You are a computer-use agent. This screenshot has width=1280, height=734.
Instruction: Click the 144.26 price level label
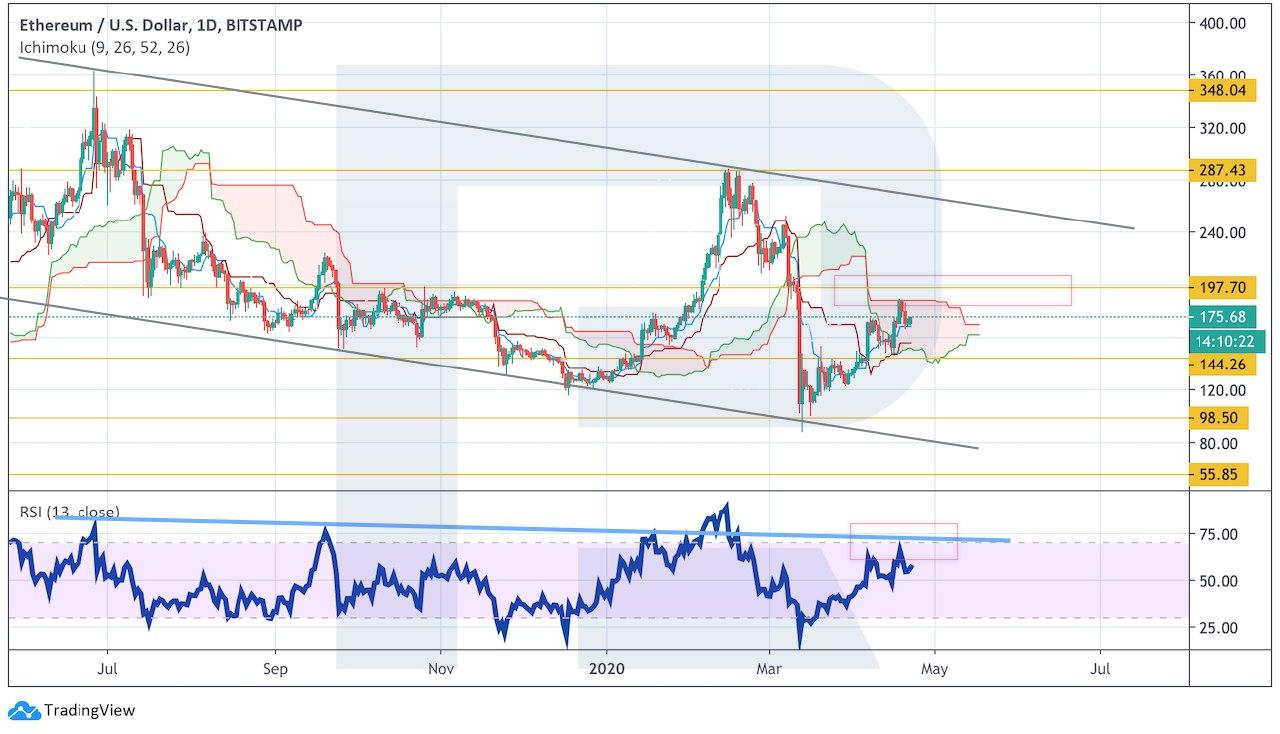point(1223,365)
